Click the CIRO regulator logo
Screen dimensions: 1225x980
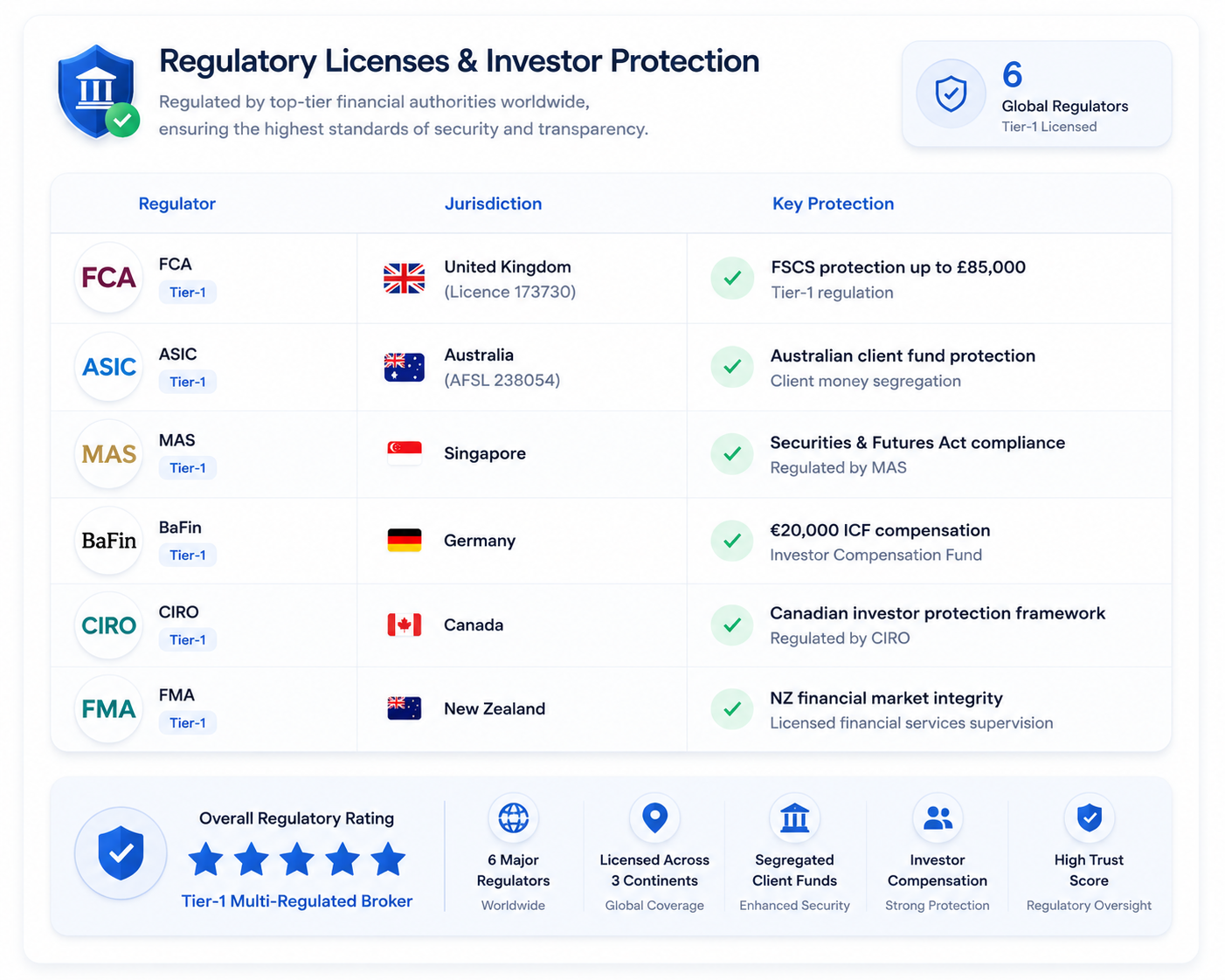coord(108,625)
